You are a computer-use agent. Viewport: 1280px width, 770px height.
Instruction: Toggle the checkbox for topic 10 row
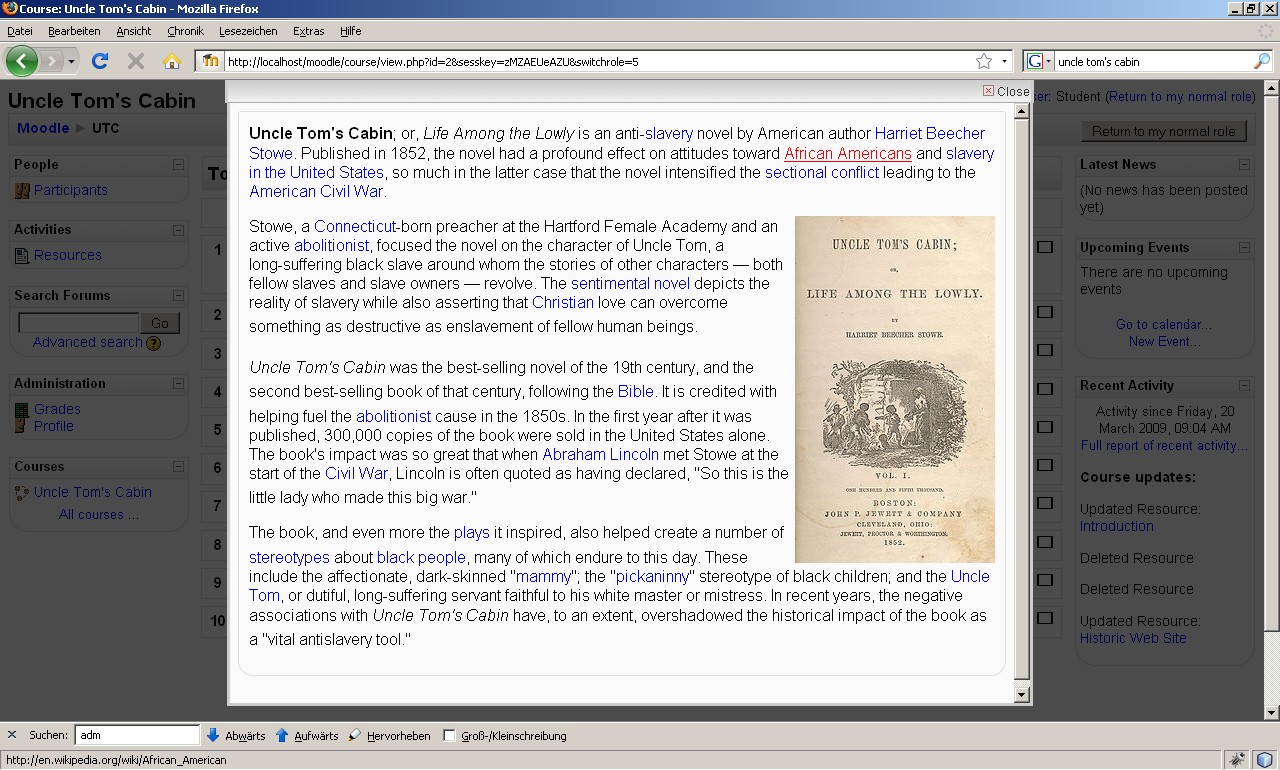tap(1045, 618)
